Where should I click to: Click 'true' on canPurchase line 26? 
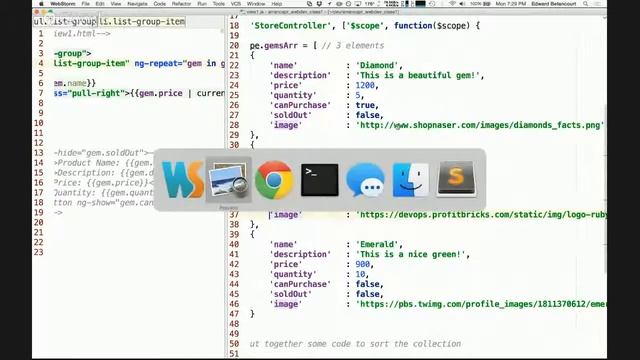(365, 105)
